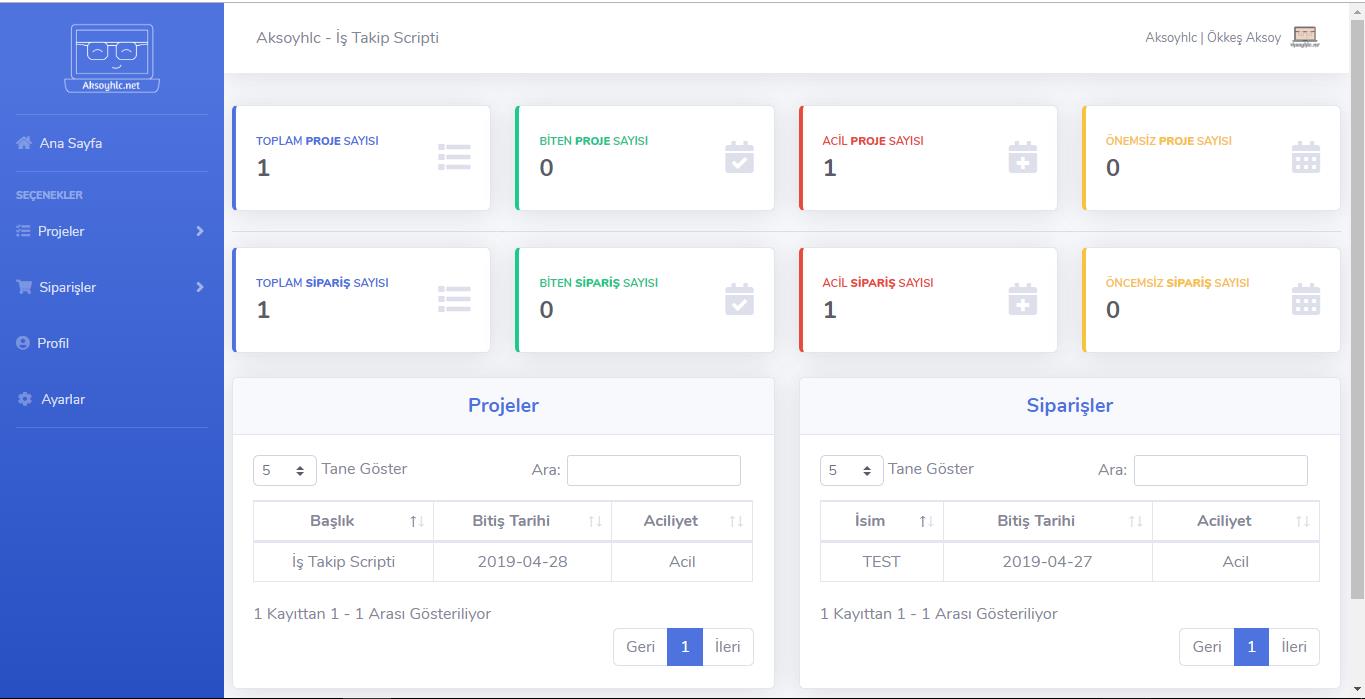Click the calendar check icon on the Biten Proje Sayısı card
The image size is (1365, 699).
tap(739, 157)
